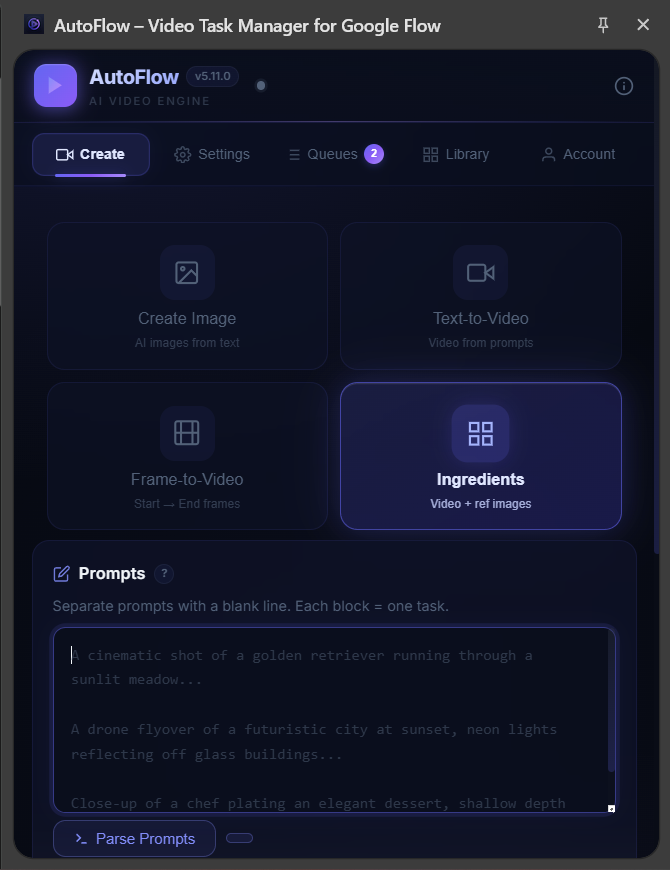
Task: Click the film frame icon in Frame-to-Video
Action: 187,433
